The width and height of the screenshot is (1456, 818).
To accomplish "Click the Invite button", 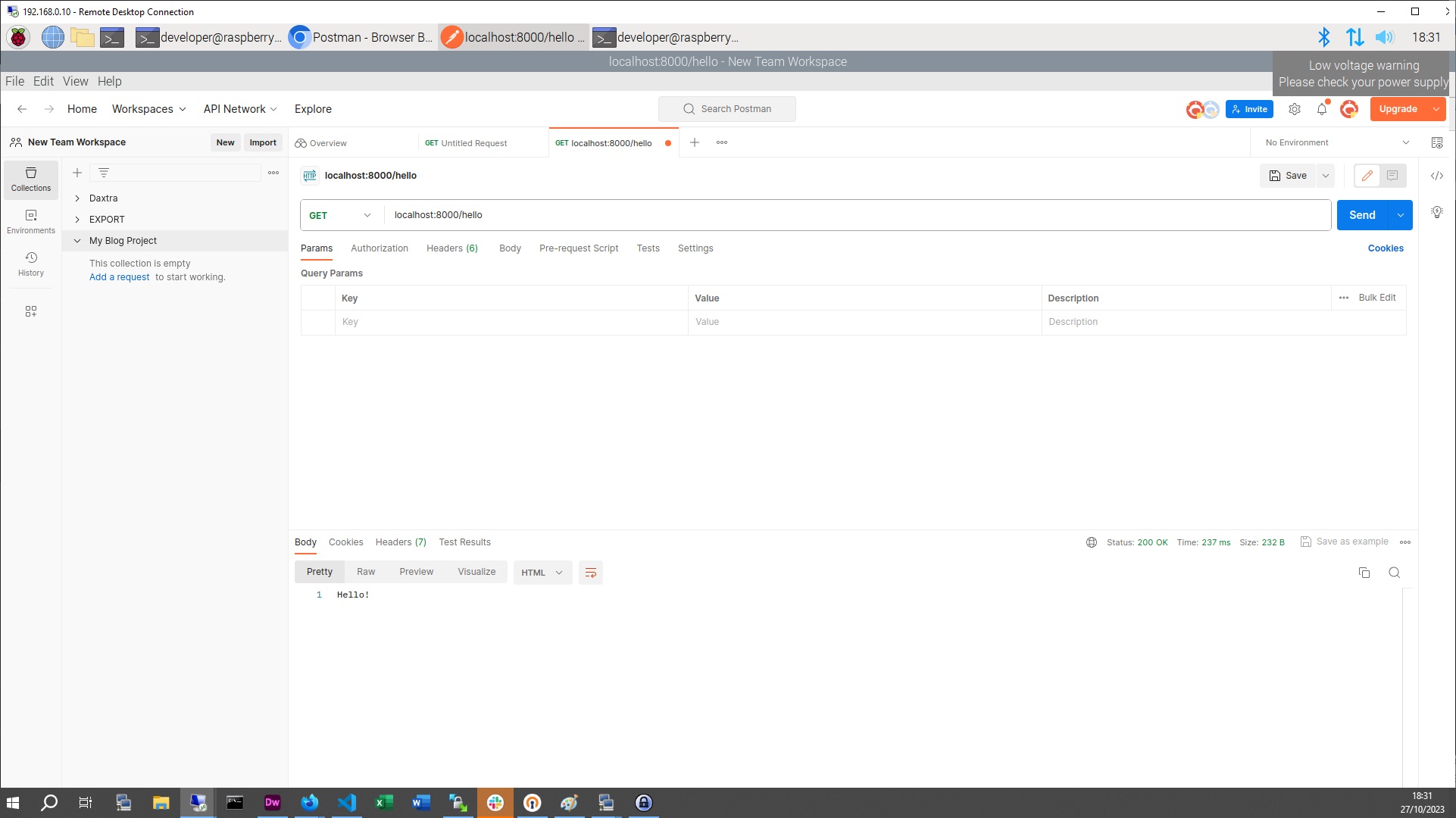I will 1250,109.
